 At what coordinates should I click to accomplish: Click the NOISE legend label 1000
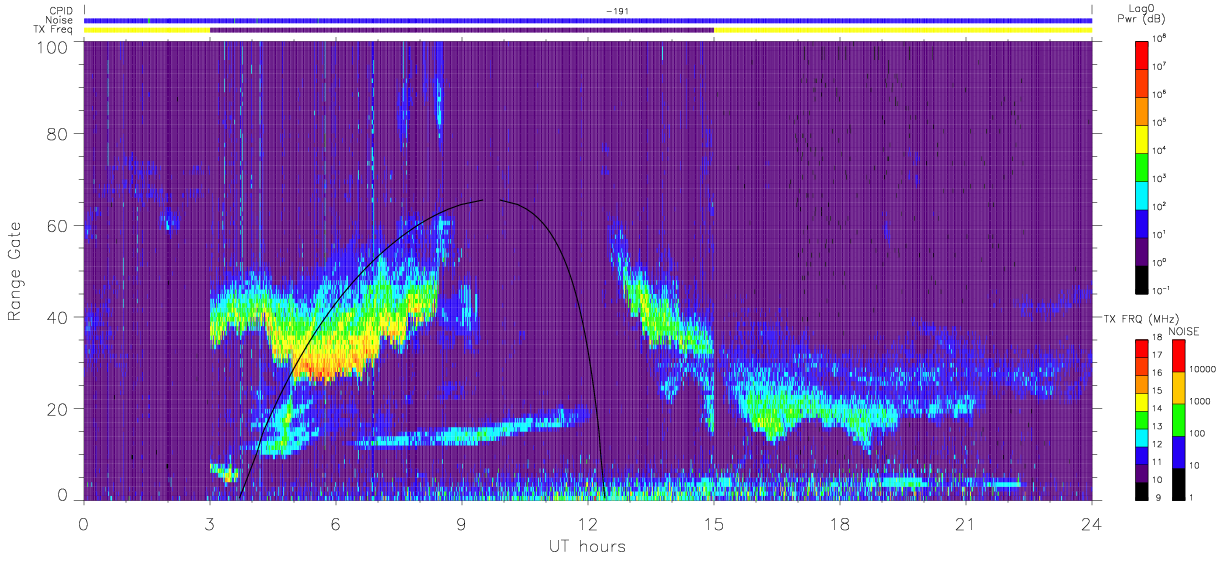pos(1199,402)
